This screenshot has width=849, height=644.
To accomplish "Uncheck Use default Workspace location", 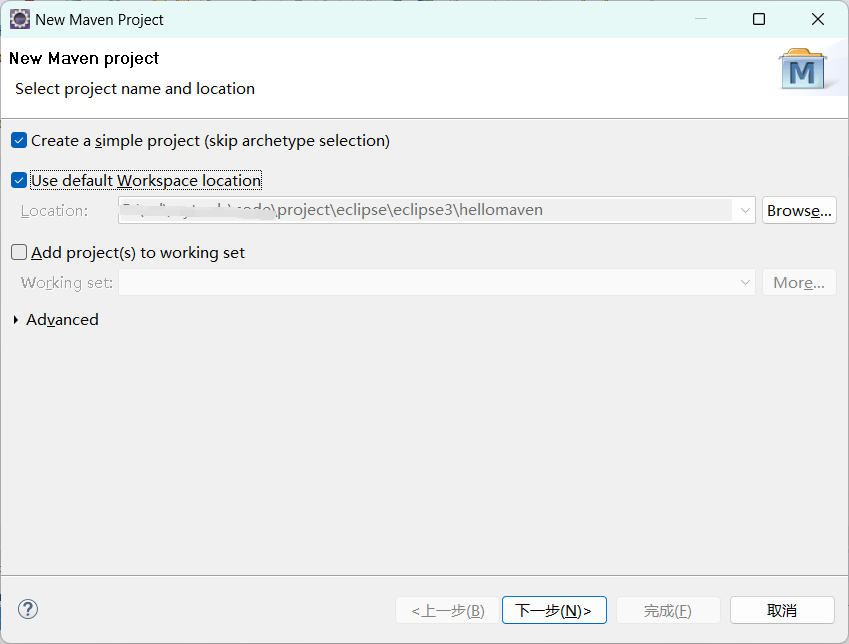I will pyautogui.click(x=19, y=180).
